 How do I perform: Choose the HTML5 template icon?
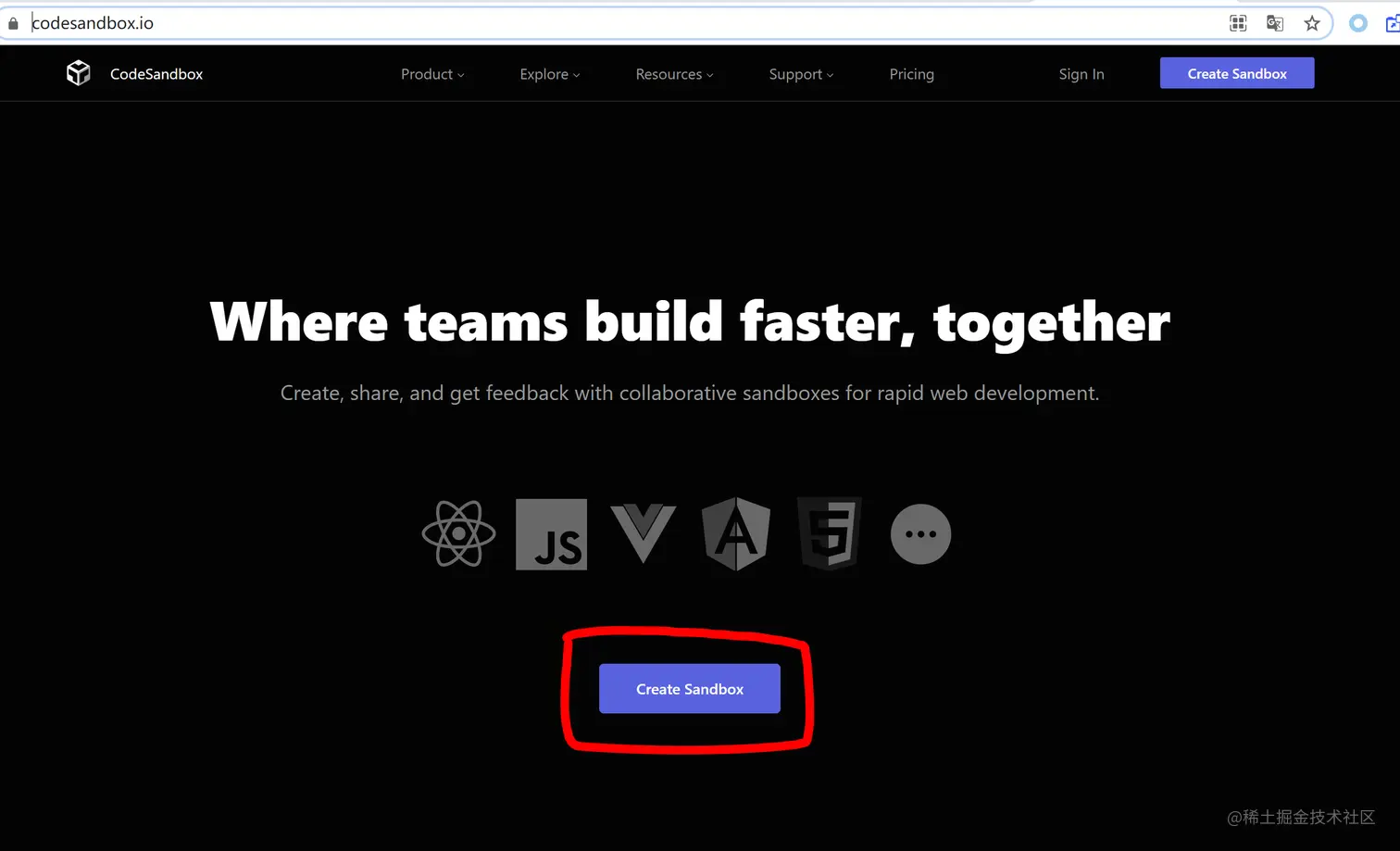[830, 533]
